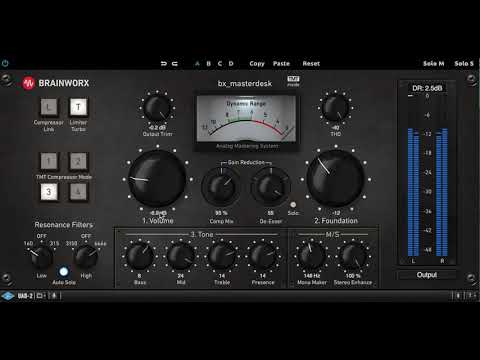Select settings bank B
The width and height of the screenshot is (480, 360).
coord(208,63)
